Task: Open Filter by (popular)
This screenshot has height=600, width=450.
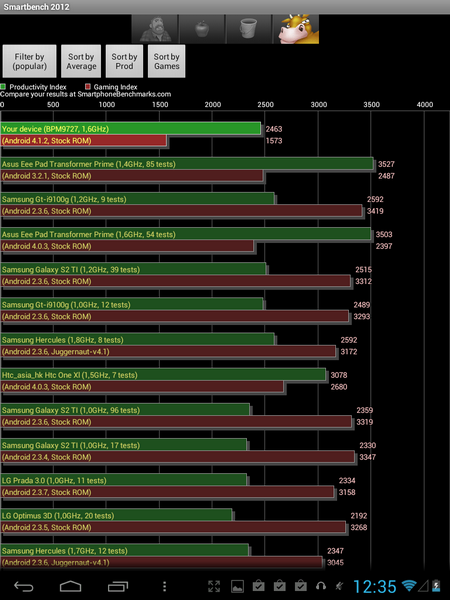Action: [29, 61]
